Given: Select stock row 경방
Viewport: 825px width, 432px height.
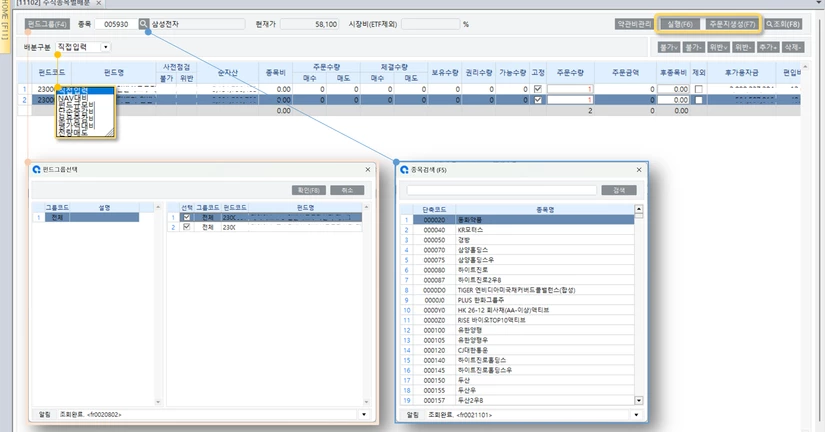Looking at the screenshot, I should click(518, 240).
